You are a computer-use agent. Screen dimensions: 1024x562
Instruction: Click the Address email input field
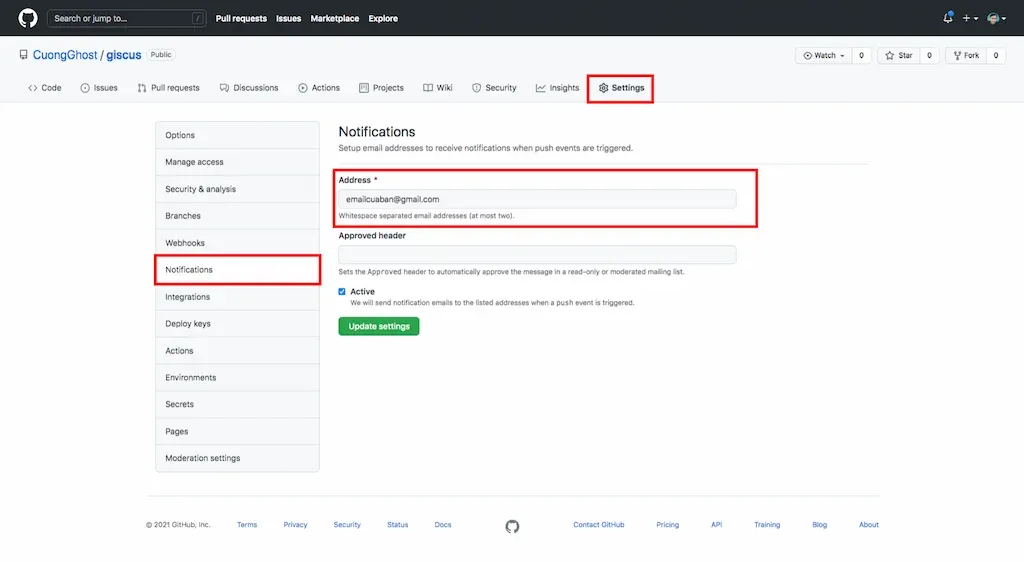tap(537, 199)
